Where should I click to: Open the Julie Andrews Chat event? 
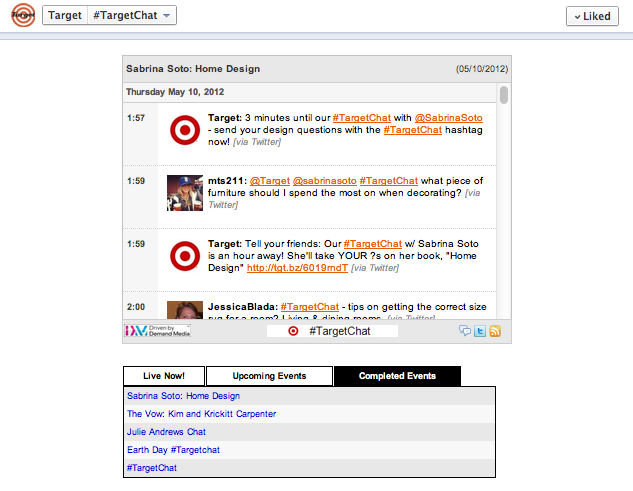(x=166, y=432)
